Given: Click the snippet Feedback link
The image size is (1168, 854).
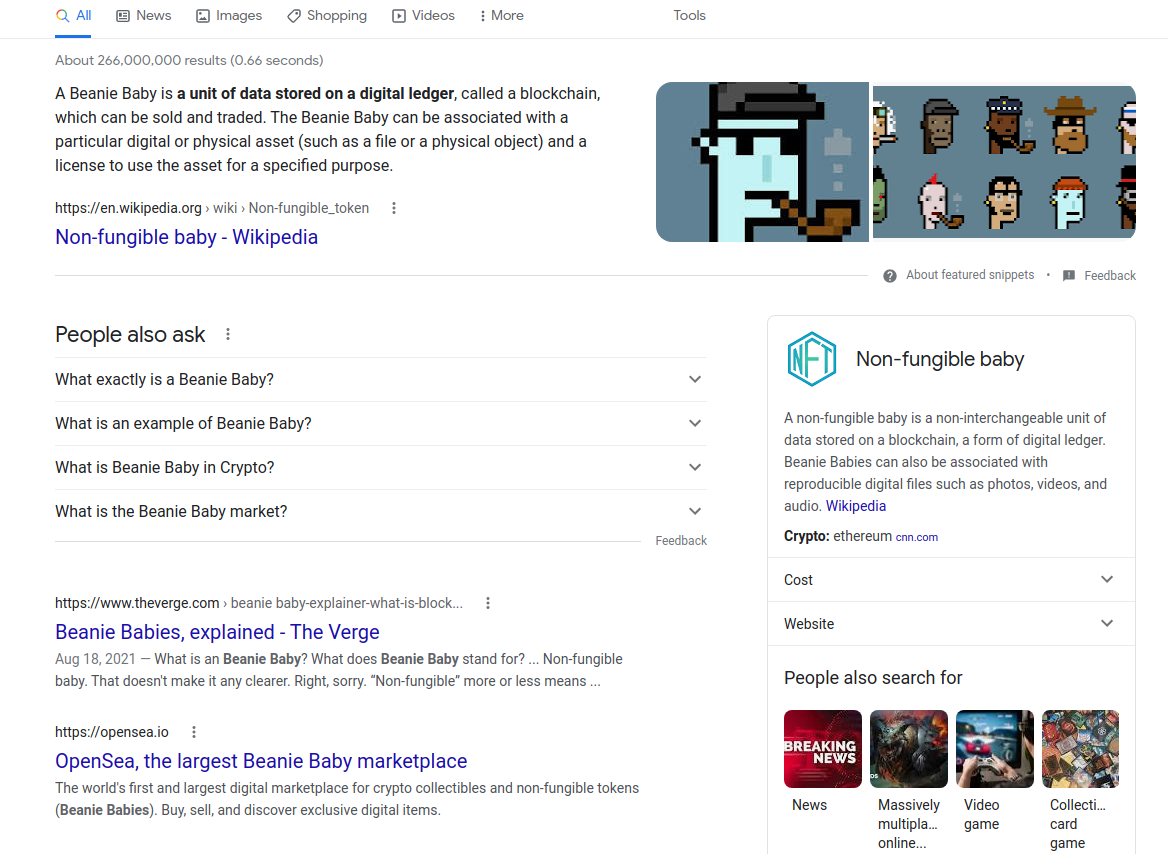Looking at the screenshot, I should point(1110,276).
